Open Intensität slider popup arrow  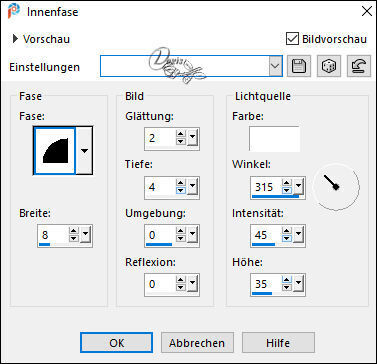click(x=298, y=235)
